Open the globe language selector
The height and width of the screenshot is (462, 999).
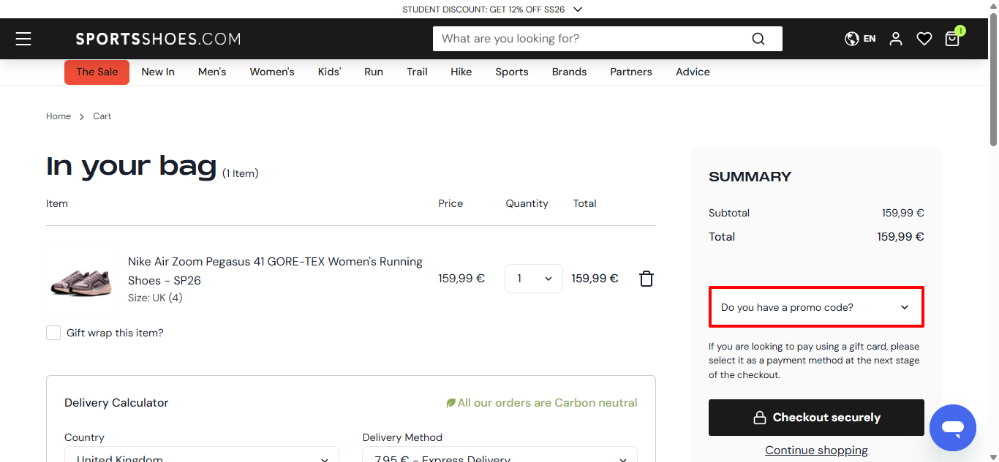(x=852, y=39)
